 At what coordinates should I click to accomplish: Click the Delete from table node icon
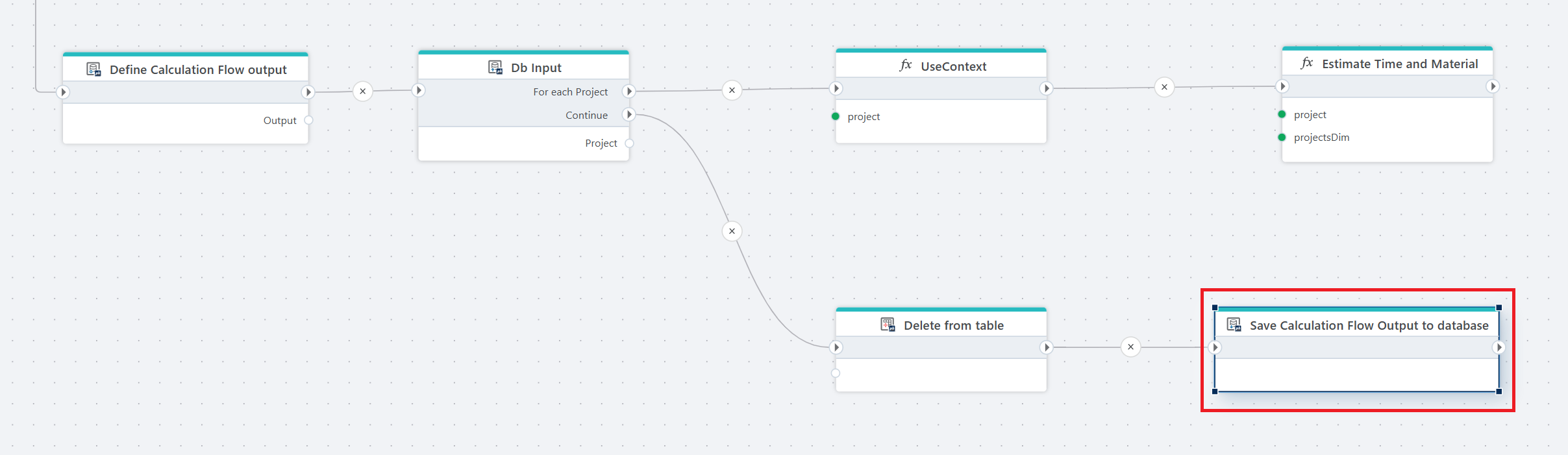(x=888, y=325)
